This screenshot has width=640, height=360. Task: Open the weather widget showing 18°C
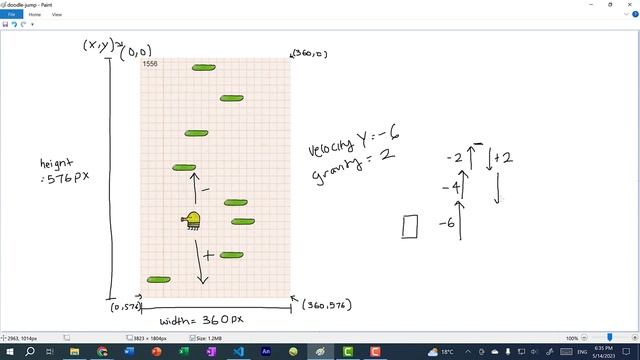click(440, 351)
